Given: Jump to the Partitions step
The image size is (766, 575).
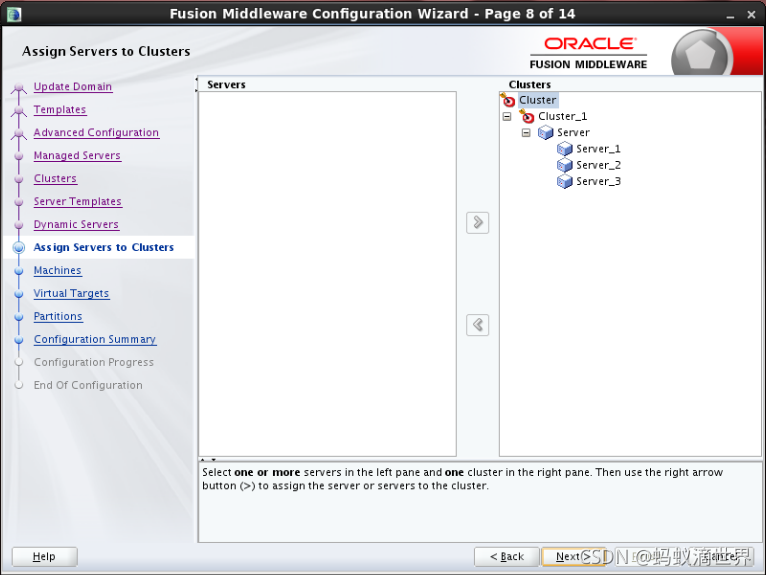Looking at the screenshot, I should 58,316.
